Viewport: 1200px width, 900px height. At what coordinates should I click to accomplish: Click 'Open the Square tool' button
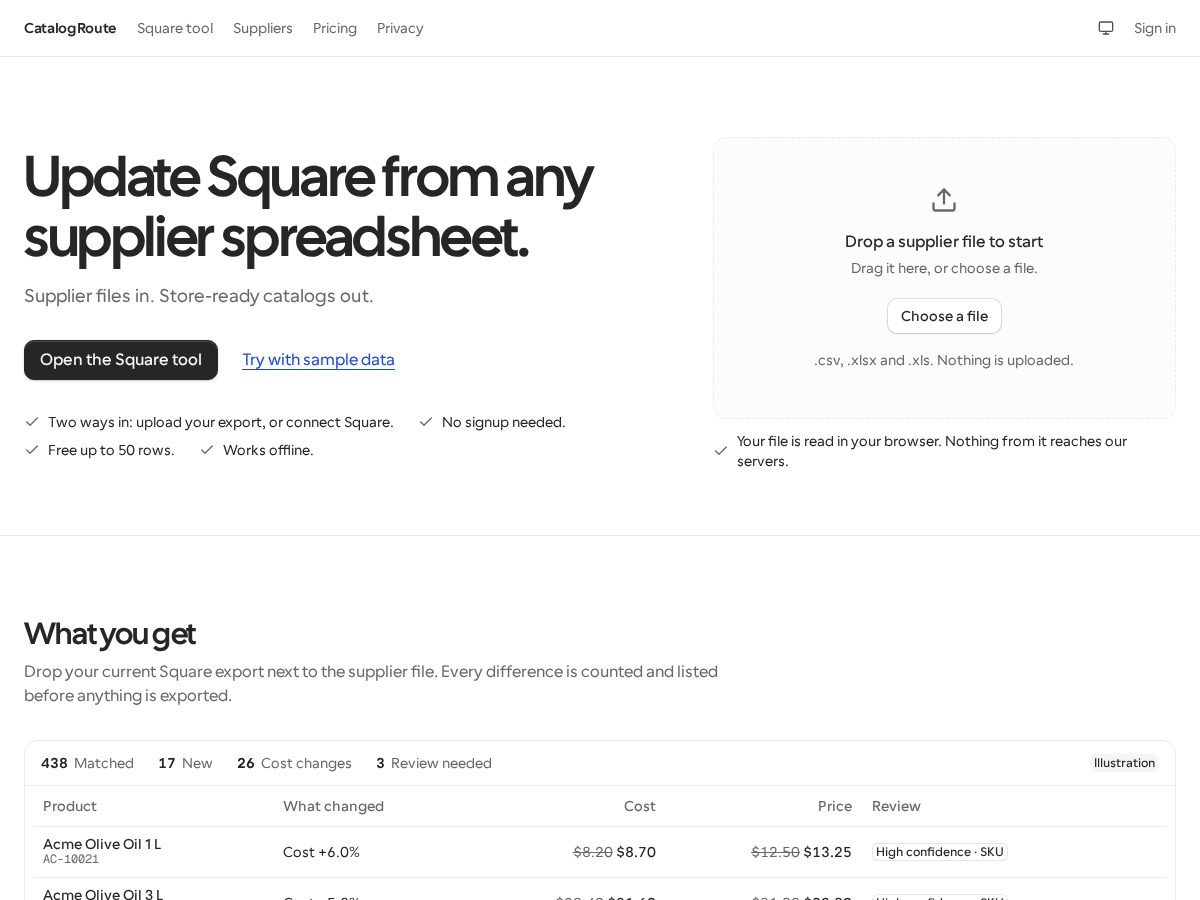[x=121, y=360]
